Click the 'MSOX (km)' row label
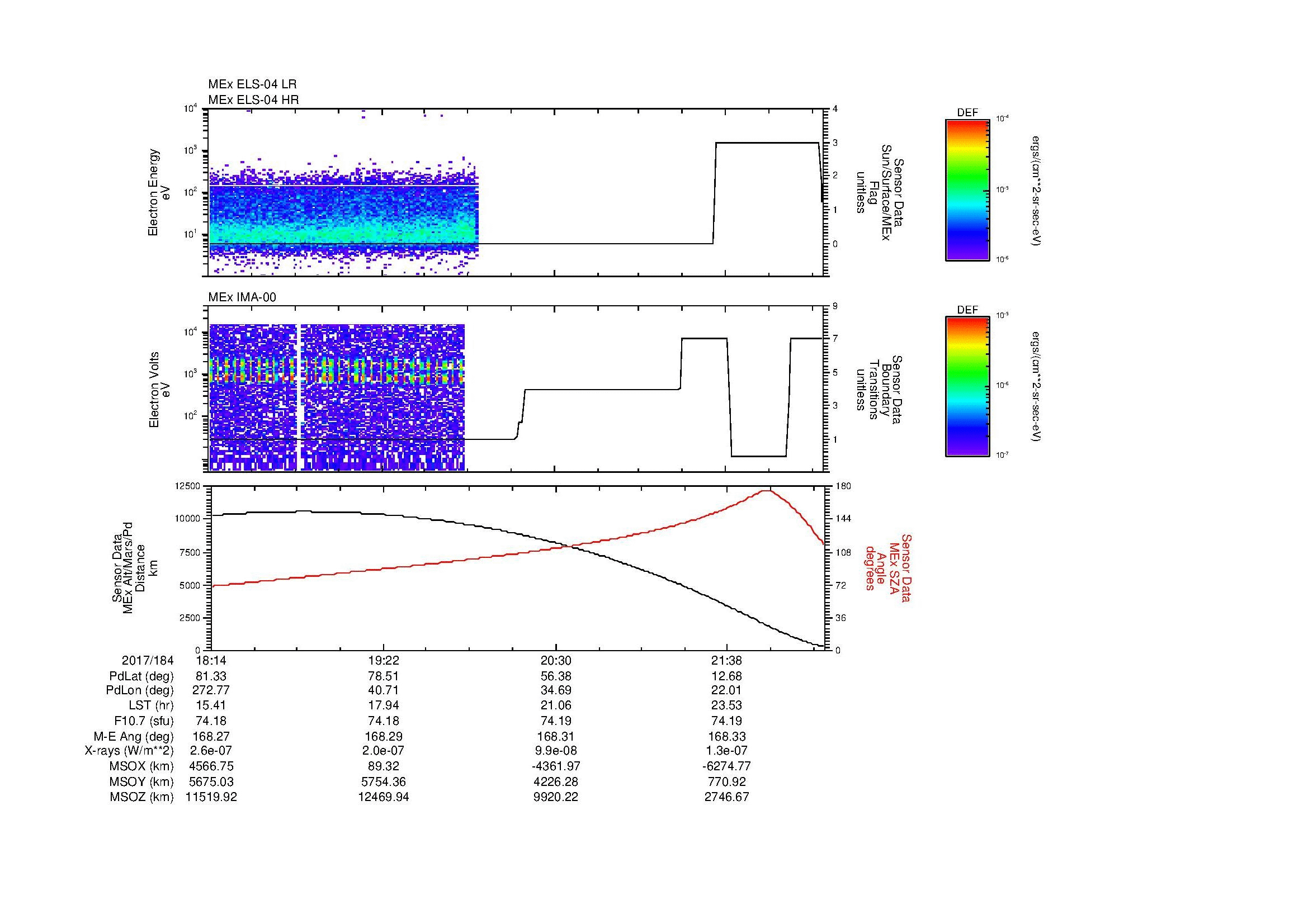 [x=141, y=766]
